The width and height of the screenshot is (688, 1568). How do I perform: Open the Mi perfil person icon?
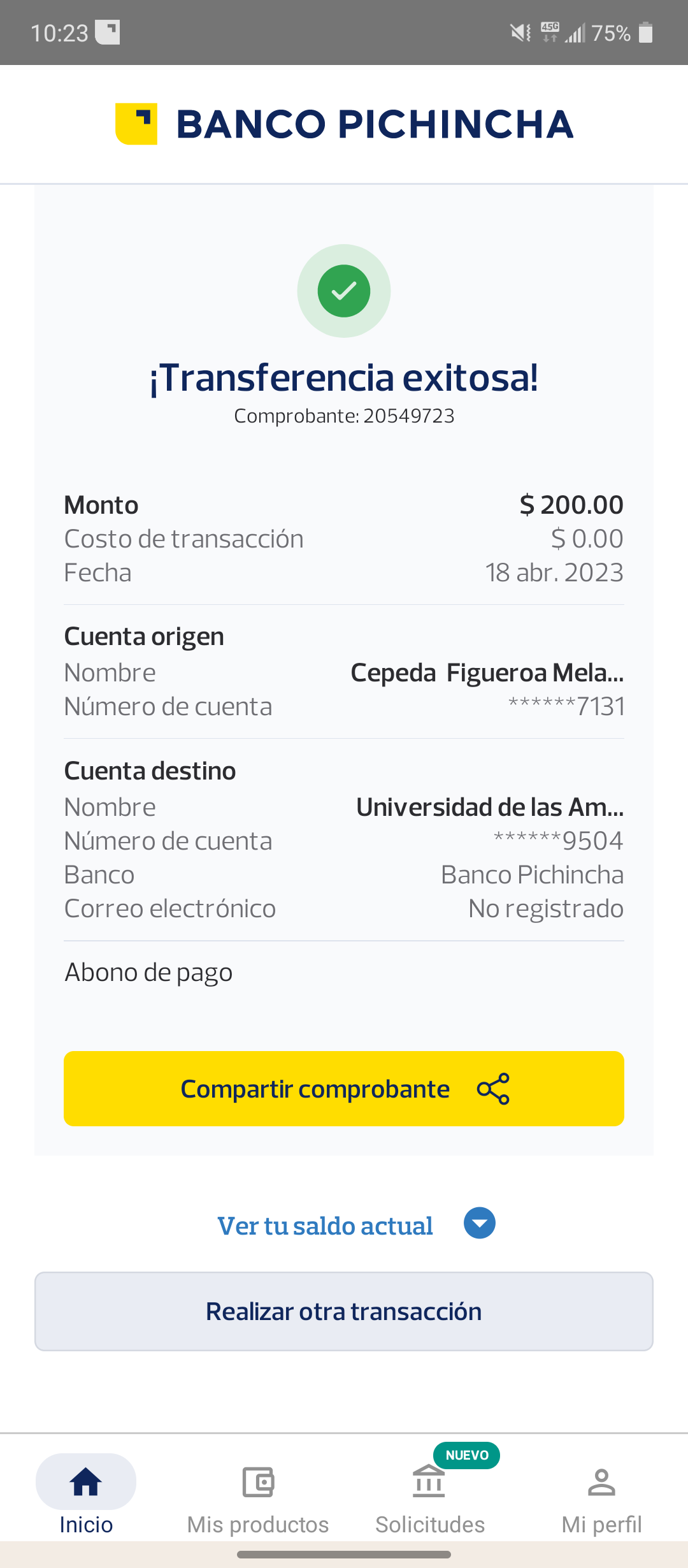pyautogui.click(x=601, y=1481)
